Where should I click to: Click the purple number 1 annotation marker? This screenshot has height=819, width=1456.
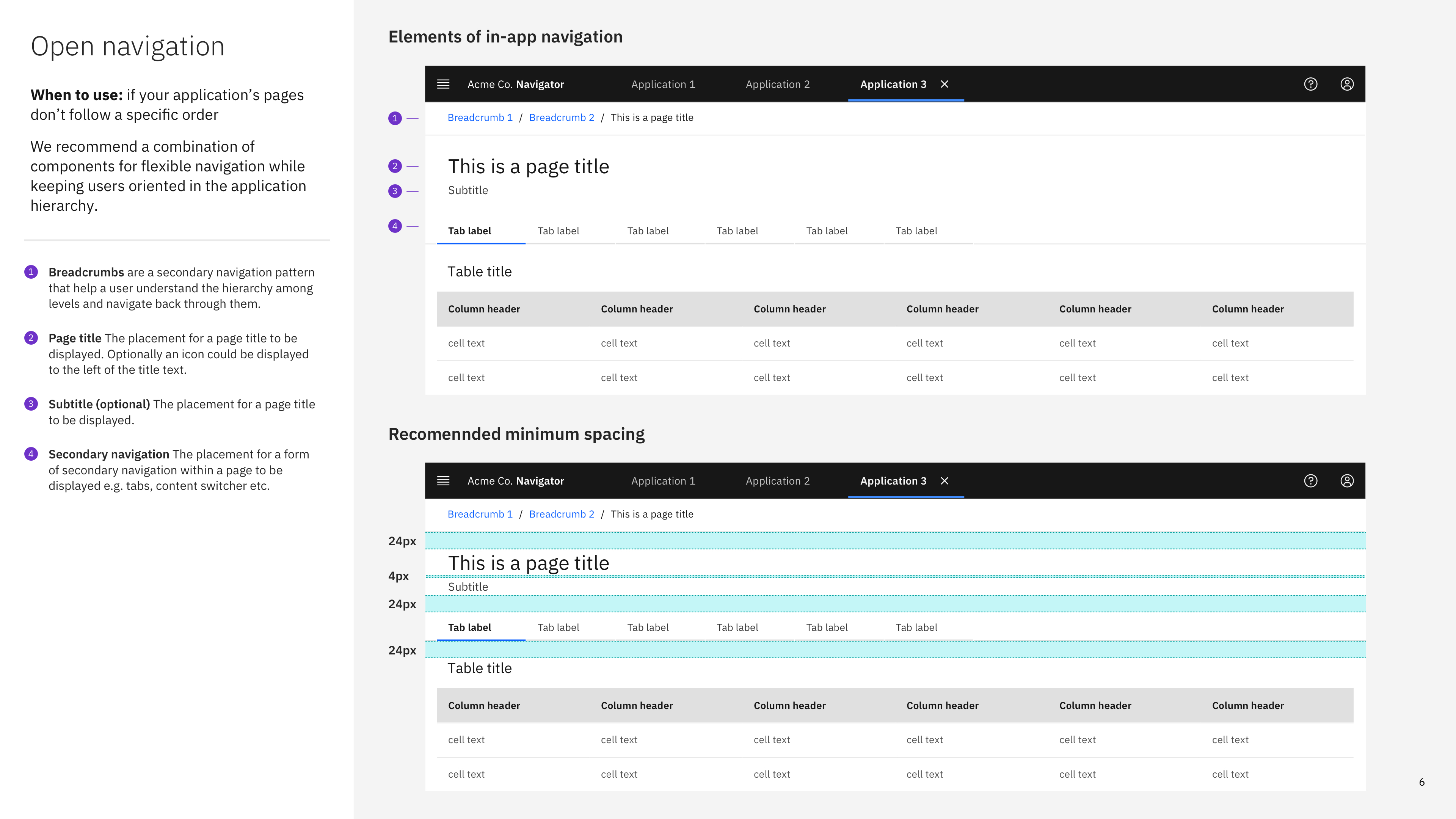pyautogui.click(x=394, y=118)
